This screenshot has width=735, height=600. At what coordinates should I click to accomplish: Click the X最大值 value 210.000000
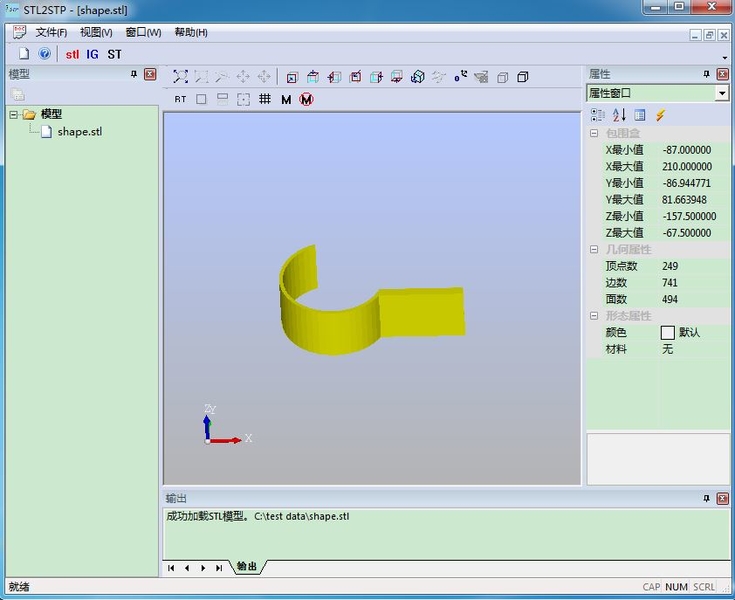pyautogui.click(x=687, y=166)
